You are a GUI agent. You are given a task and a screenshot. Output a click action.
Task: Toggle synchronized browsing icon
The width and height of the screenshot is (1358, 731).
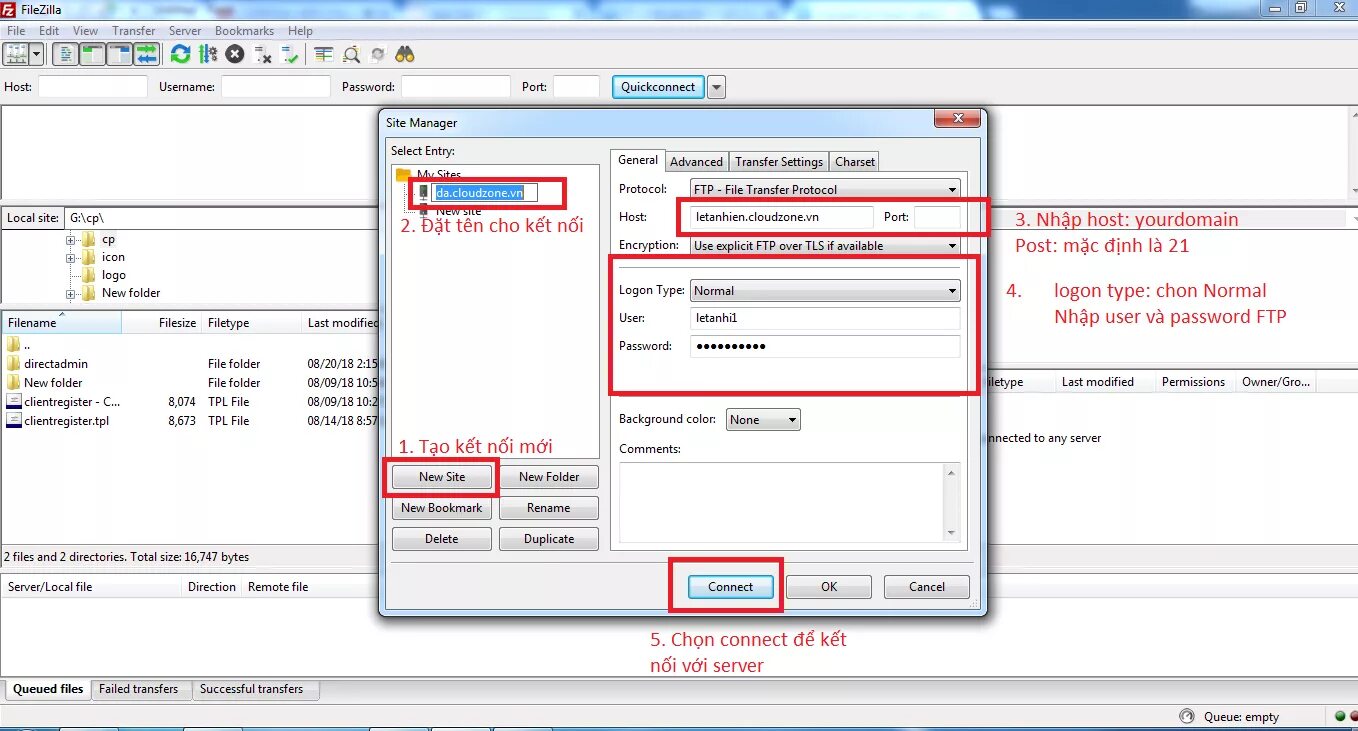point(378,54)
